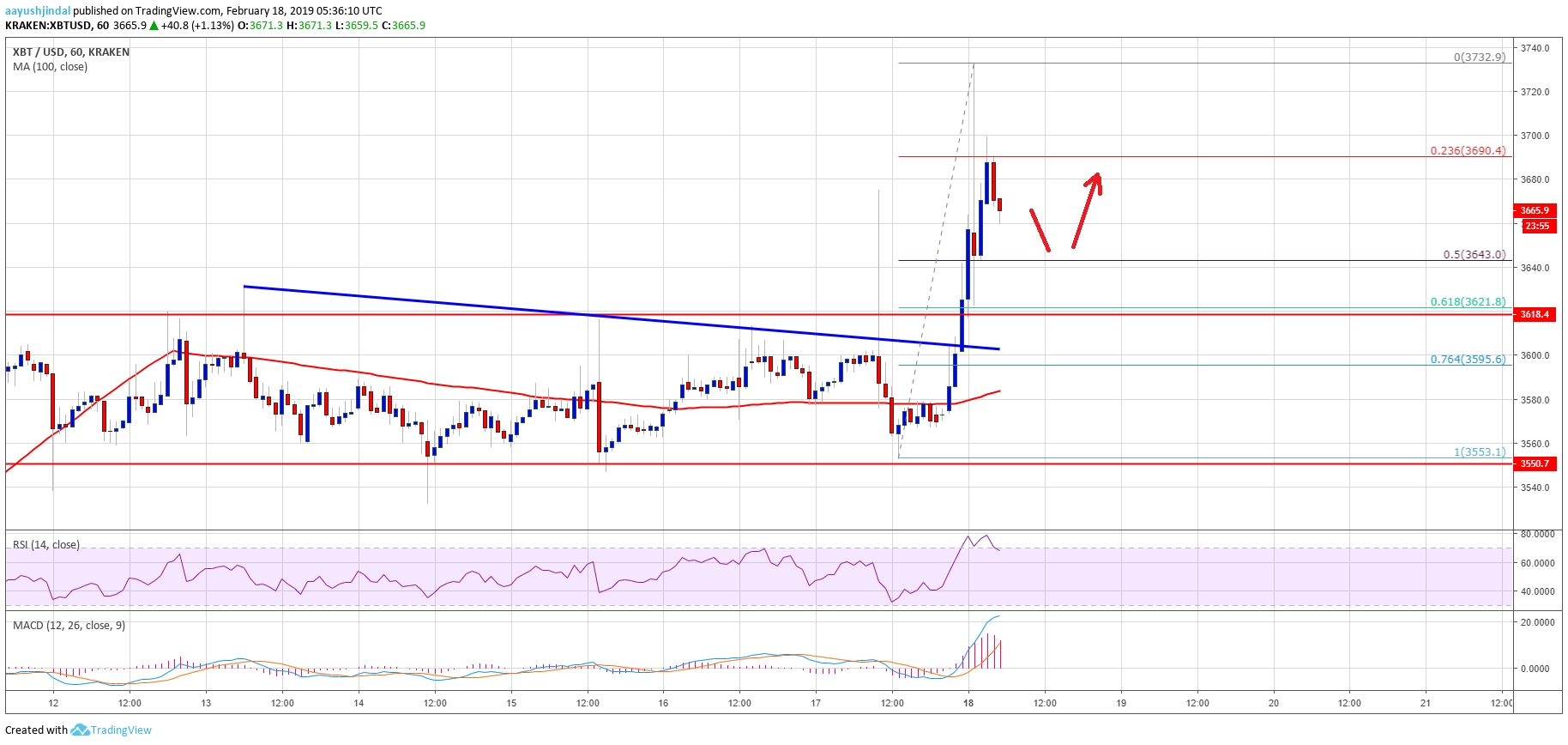Click the +40.8 (+1.13%) price change

pos(197,26)
